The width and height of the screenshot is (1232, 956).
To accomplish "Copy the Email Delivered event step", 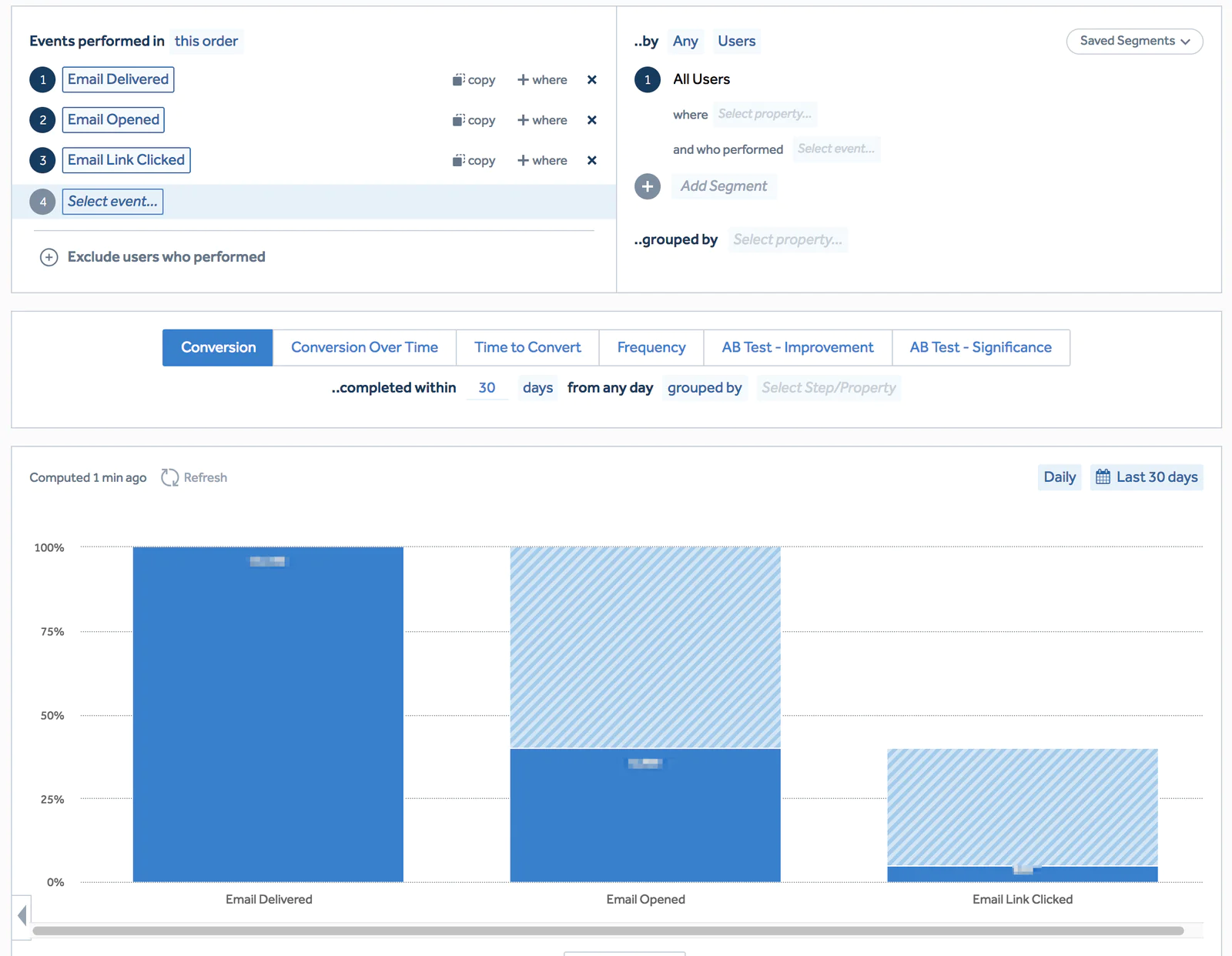I will (474, 80).
